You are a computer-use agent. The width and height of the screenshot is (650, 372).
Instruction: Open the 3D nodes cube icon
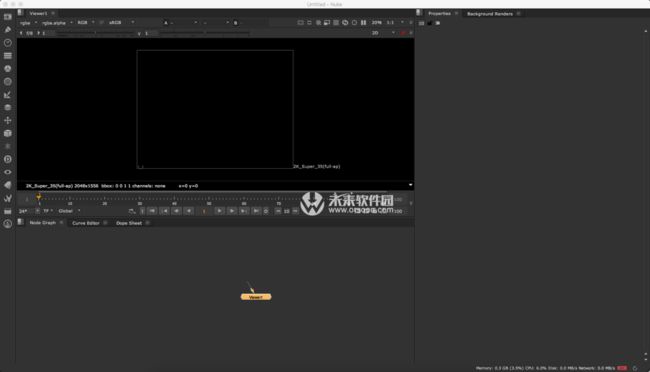[x=7, y=133]
